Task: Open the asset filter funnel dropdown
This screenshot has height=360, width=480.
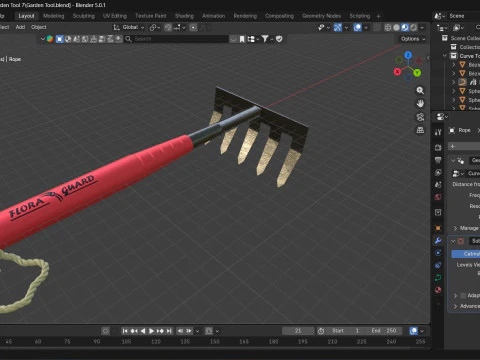Action: [x=267, y=39]
